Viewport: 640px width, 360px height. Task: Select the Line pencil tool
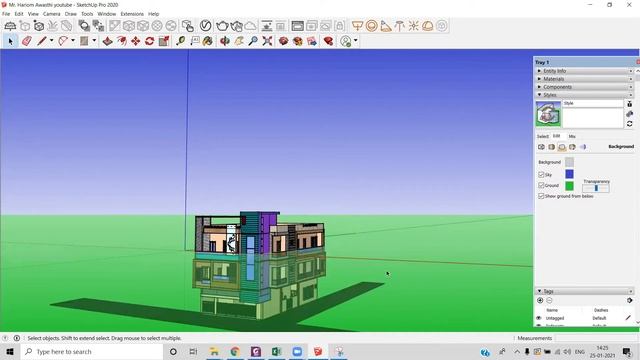42,41
